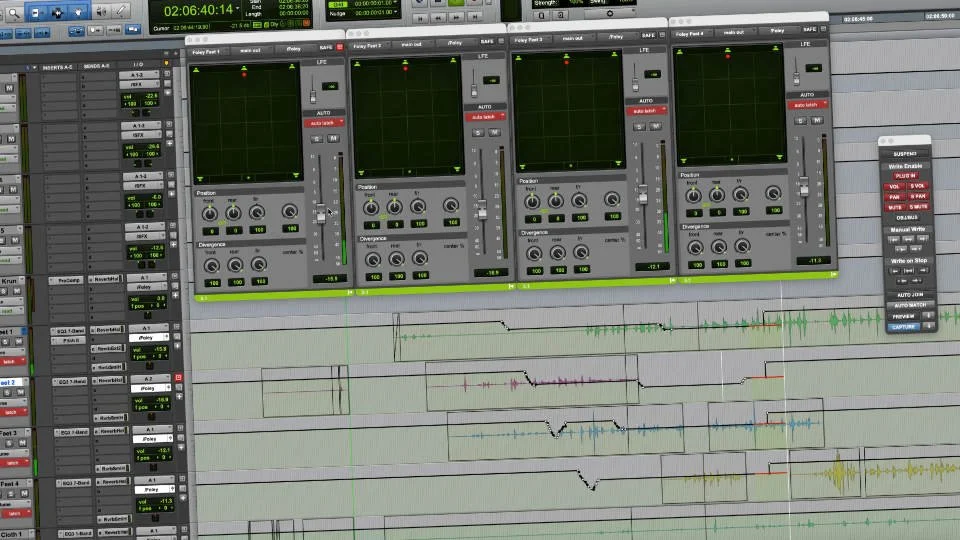Viewport: 960px width, 540px height.
Task: Open auto latch dropdown in Foley Feet 2 panner
Action: [485, 117]
